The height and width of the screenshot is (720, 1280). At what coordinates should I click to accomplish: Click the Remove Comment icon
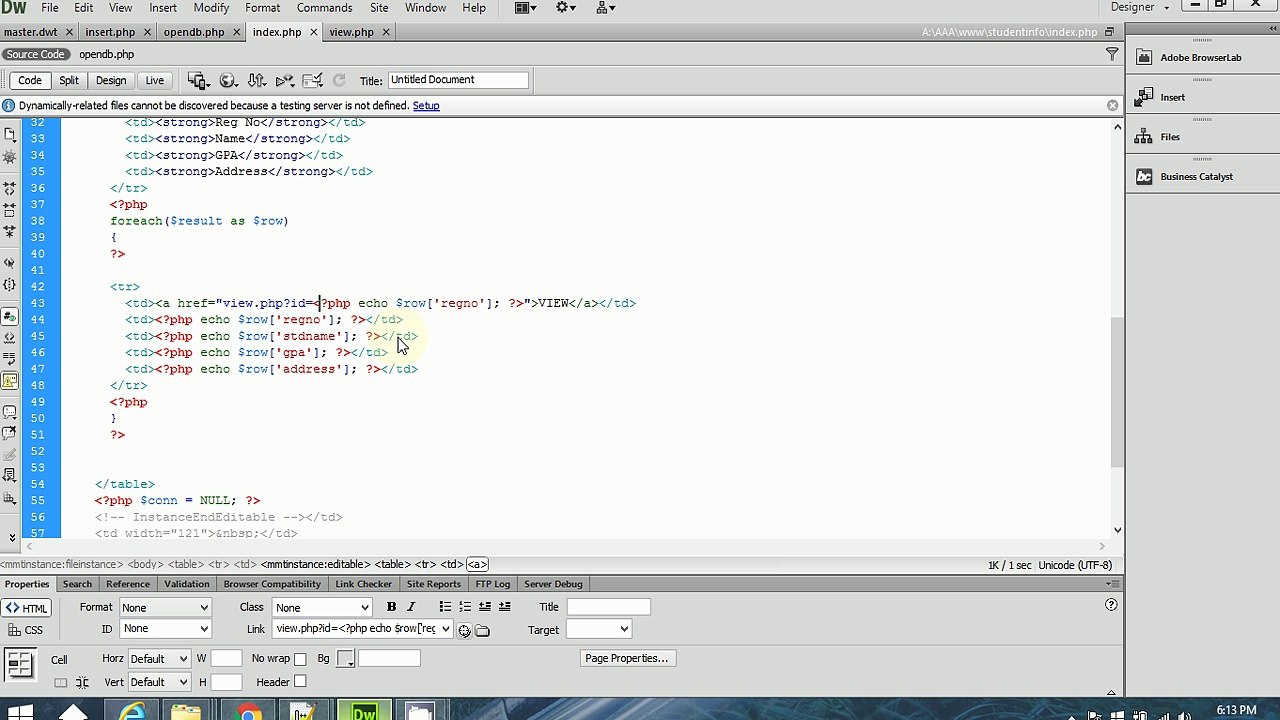click(x=10, y=433)
